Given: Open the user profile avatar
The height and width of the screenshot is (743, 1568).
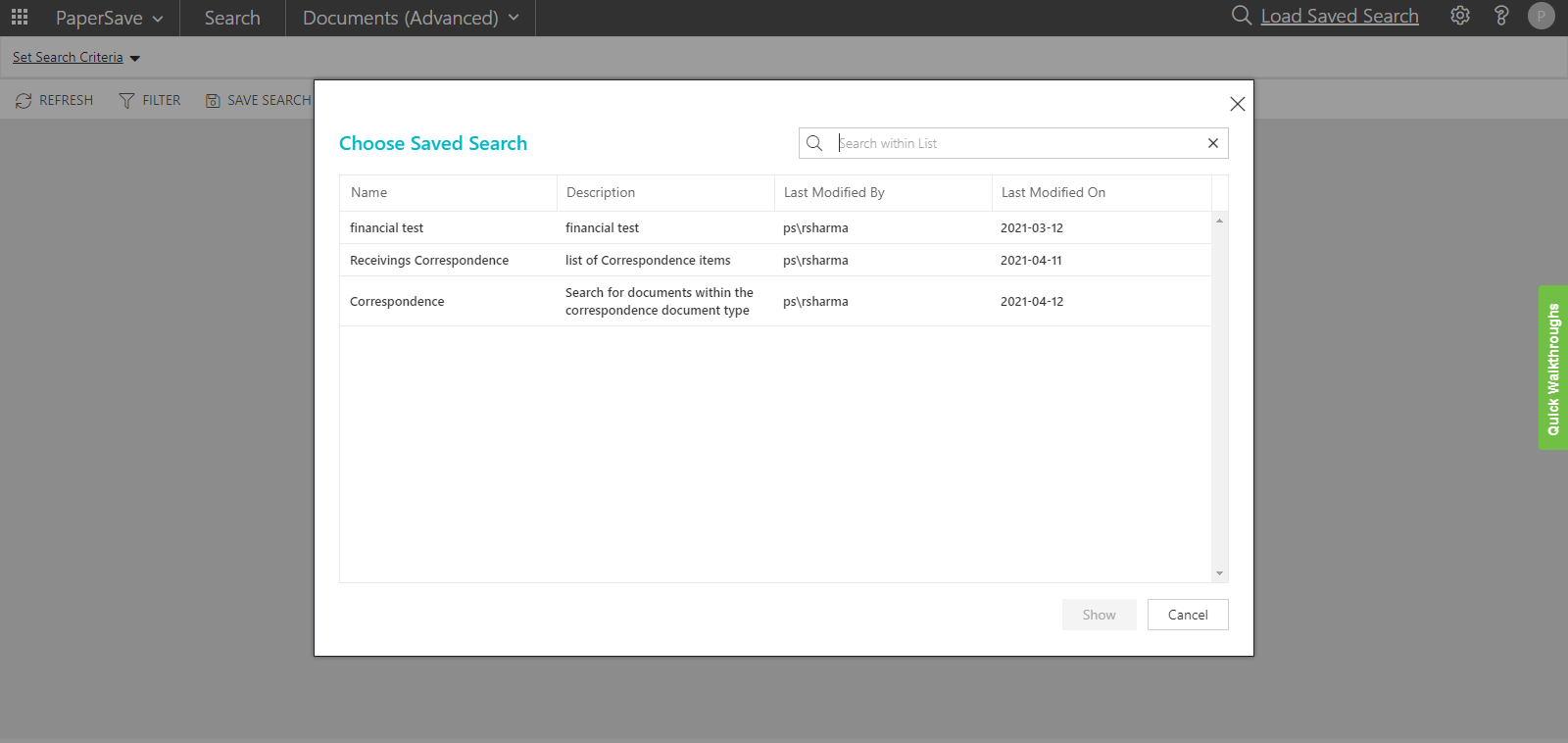Looking at the screenshot, I should point(1542,16).
